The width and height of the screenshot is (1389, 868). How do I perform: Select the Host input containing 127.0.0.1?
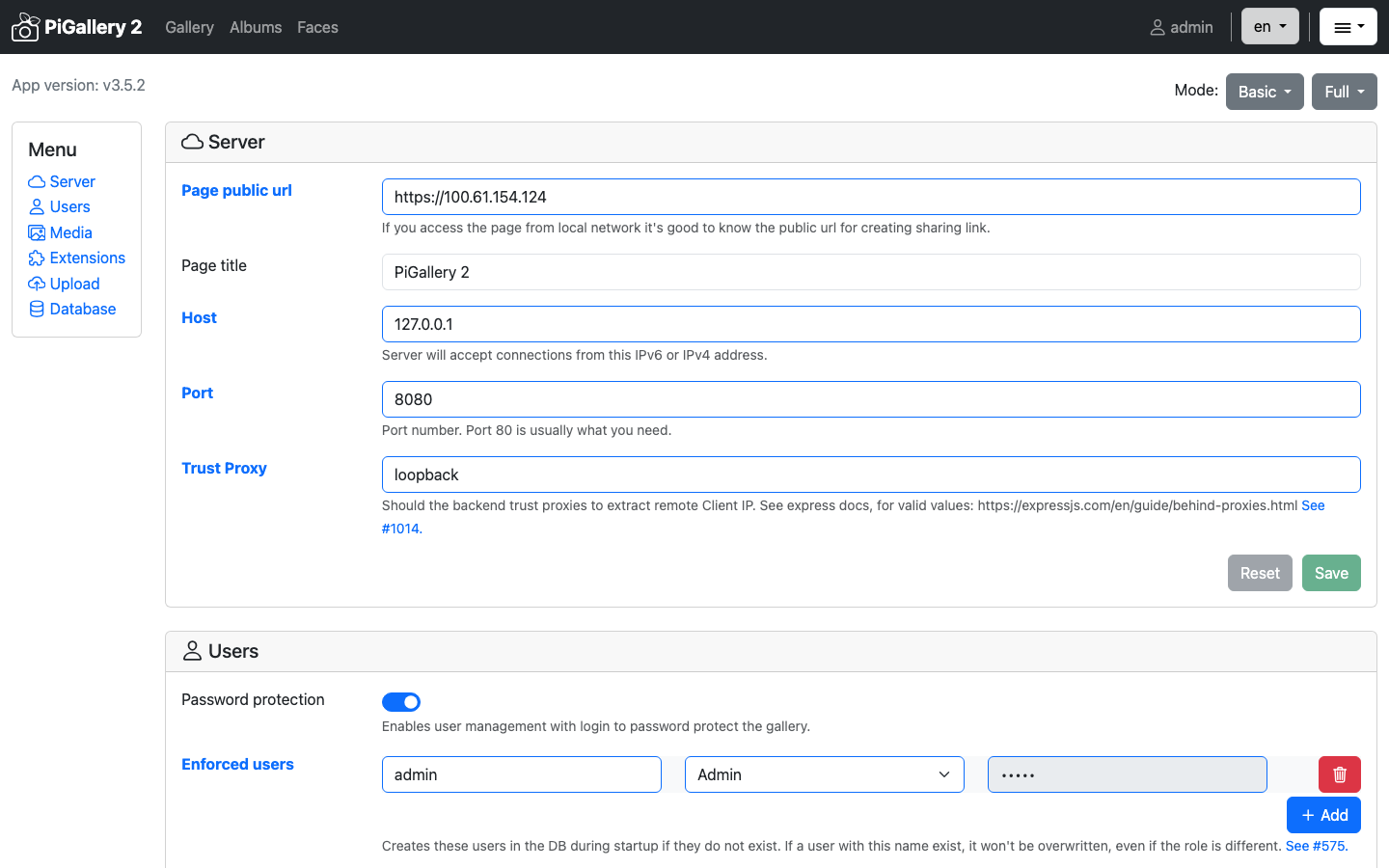[871, 324]
